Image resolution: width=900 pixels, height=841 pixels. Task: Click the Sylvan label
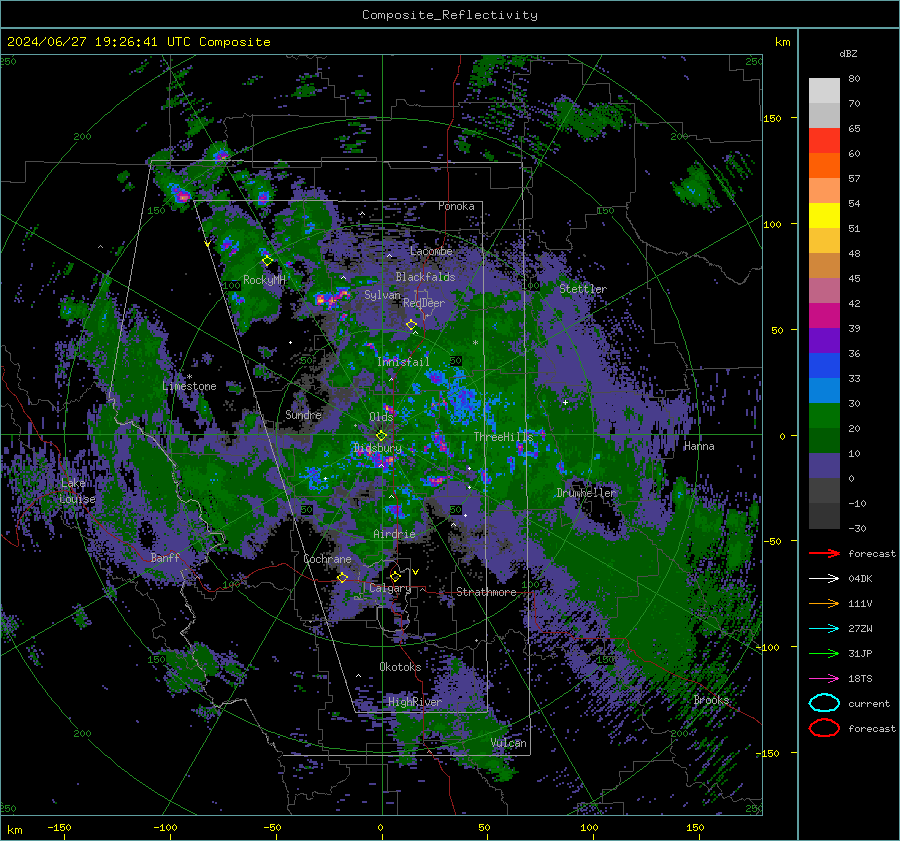pyautogui.click(x=382, y=295)
